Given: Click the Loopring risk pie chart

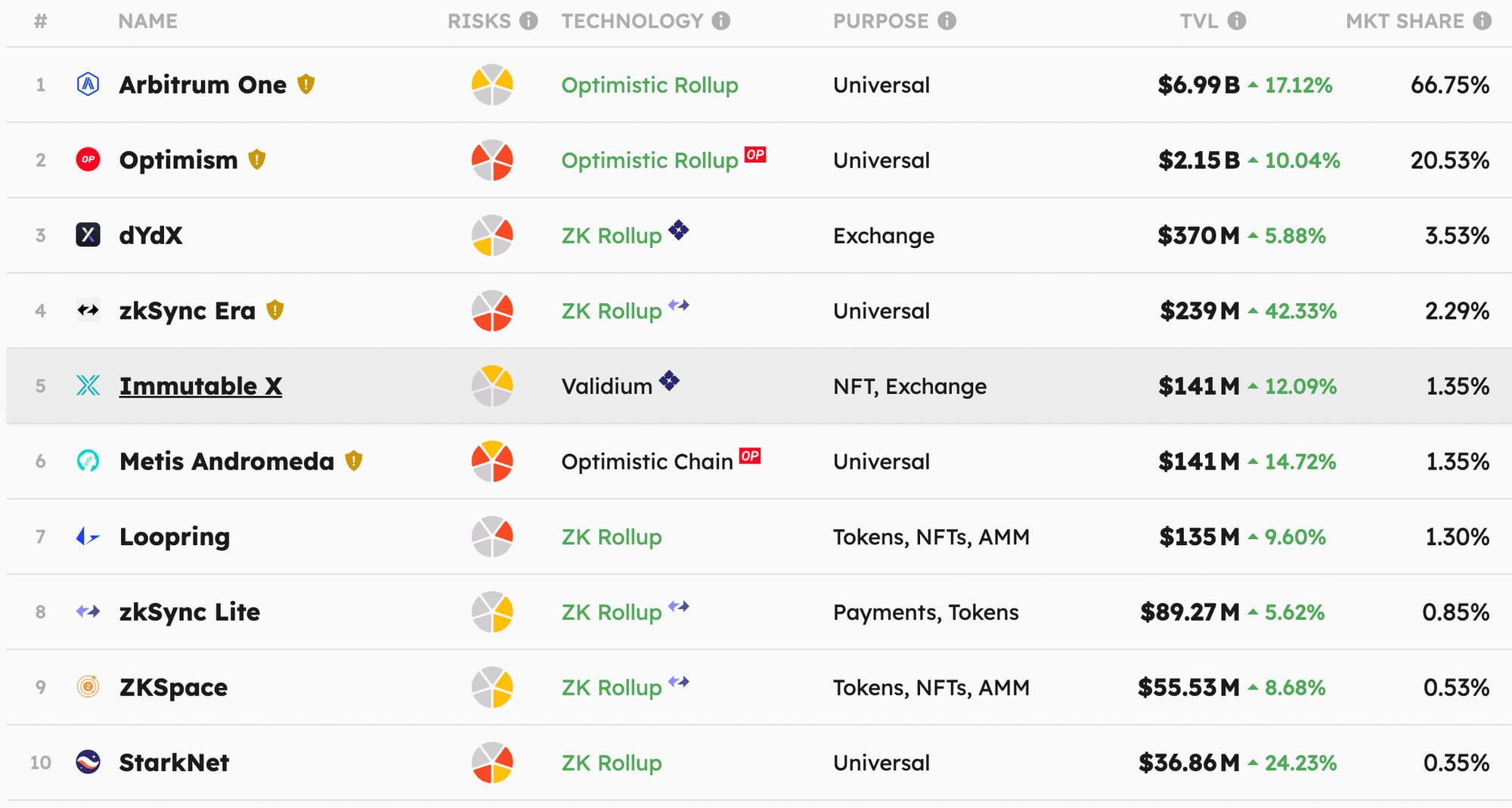Looking at the screenshot, I should click(x=492, y=537).
